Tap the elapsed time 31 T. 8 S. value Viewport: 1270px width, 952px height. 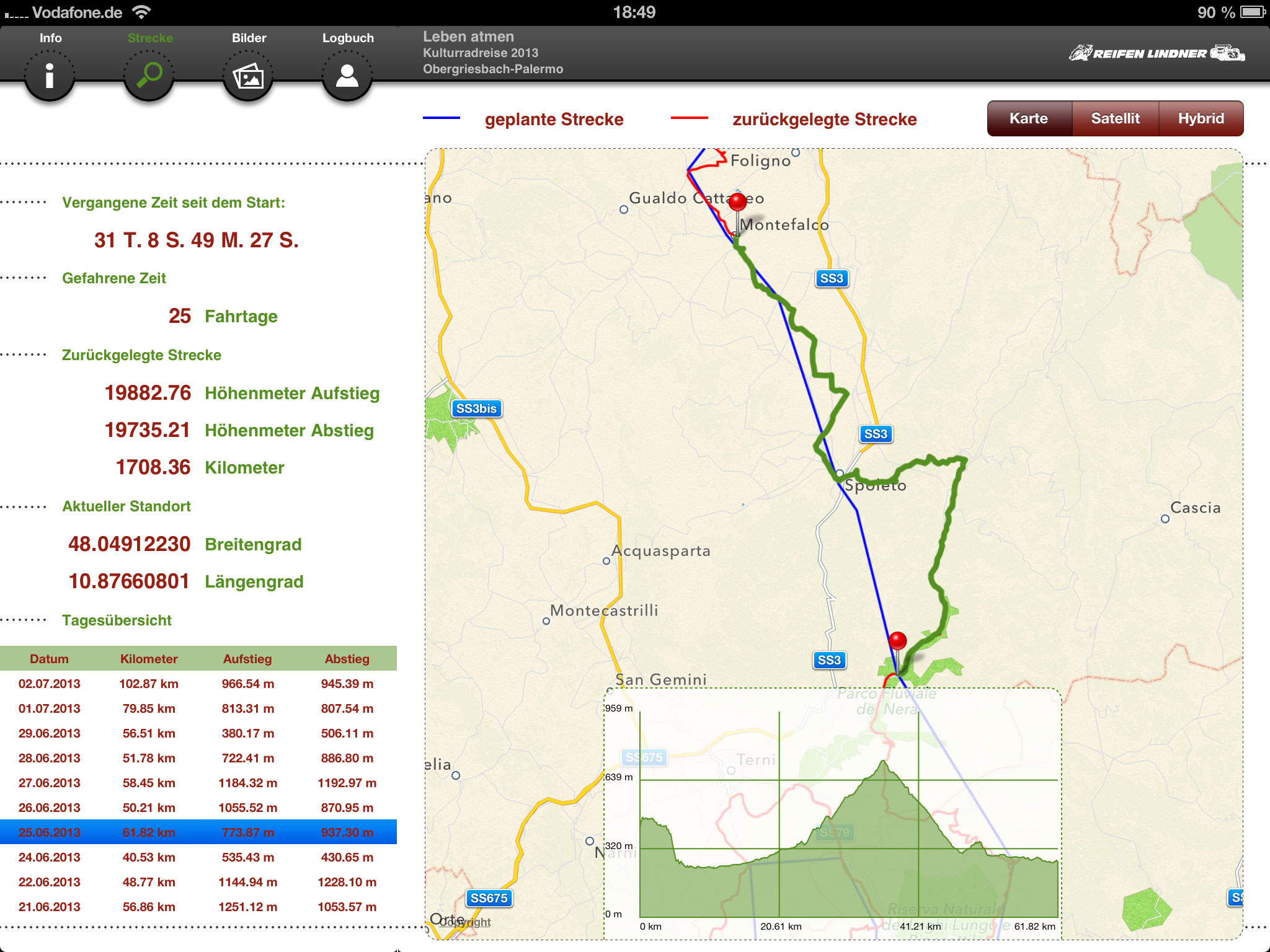[196, 240]
